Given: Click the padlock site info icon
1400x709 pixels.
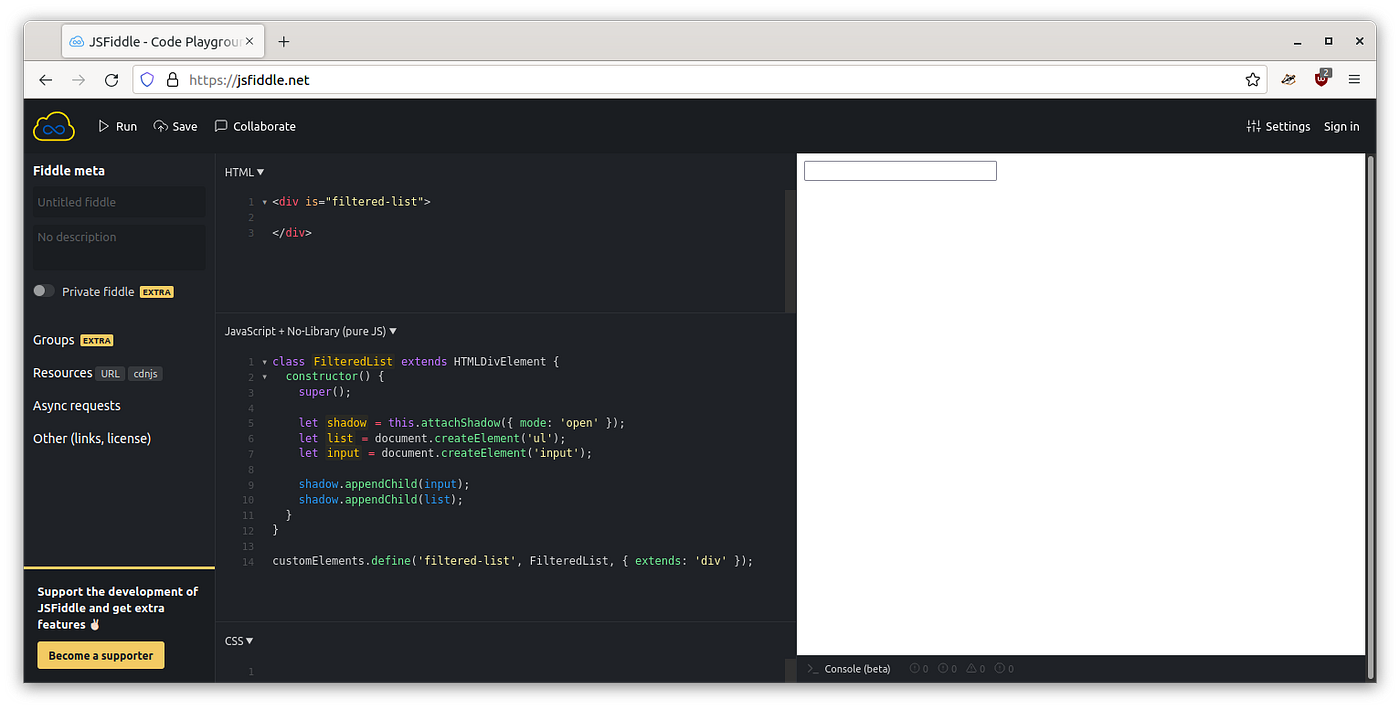Looking at the screenshot, I should coord(172,80).
